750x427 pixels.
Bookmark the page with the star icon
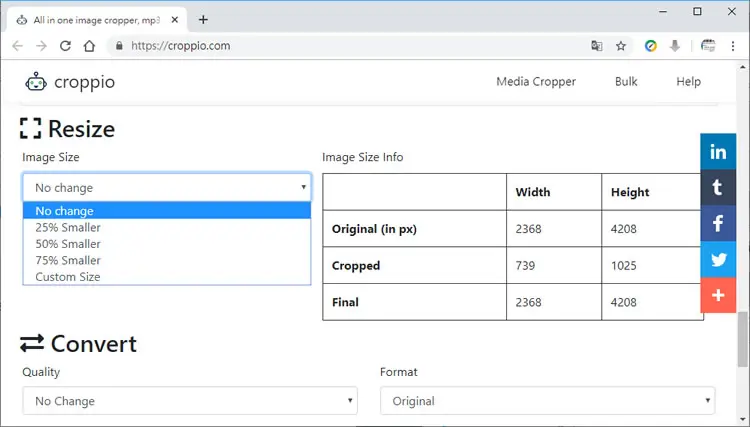(621, 46)
